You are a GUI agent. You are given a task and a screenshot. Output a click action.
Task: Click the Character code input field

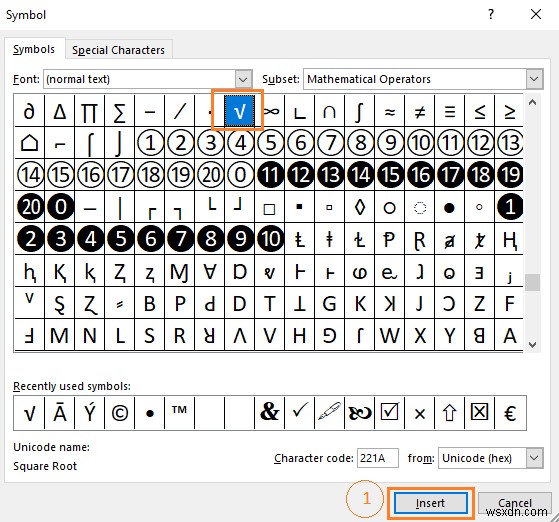pyautogui.click(x=378, y=458)
